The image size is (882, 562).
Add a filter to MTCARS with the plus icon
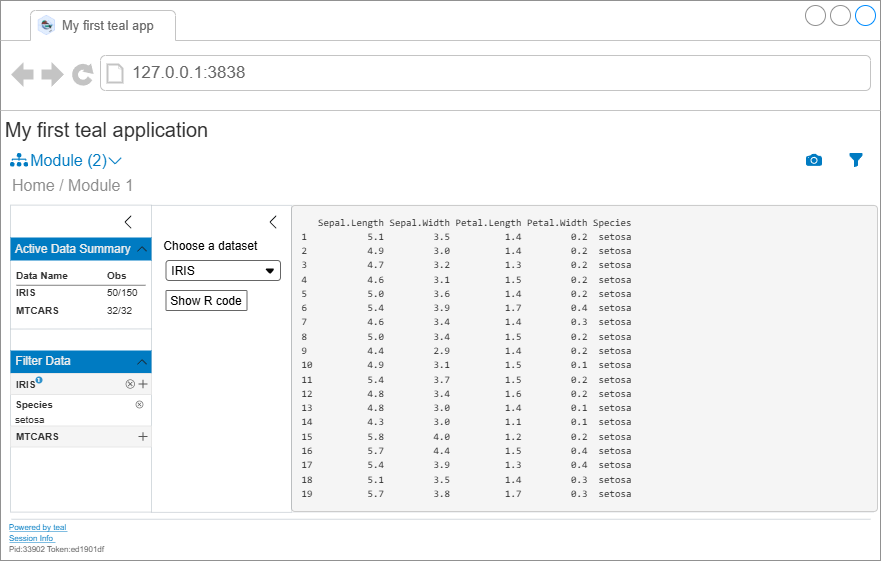(x=143, y=437)
